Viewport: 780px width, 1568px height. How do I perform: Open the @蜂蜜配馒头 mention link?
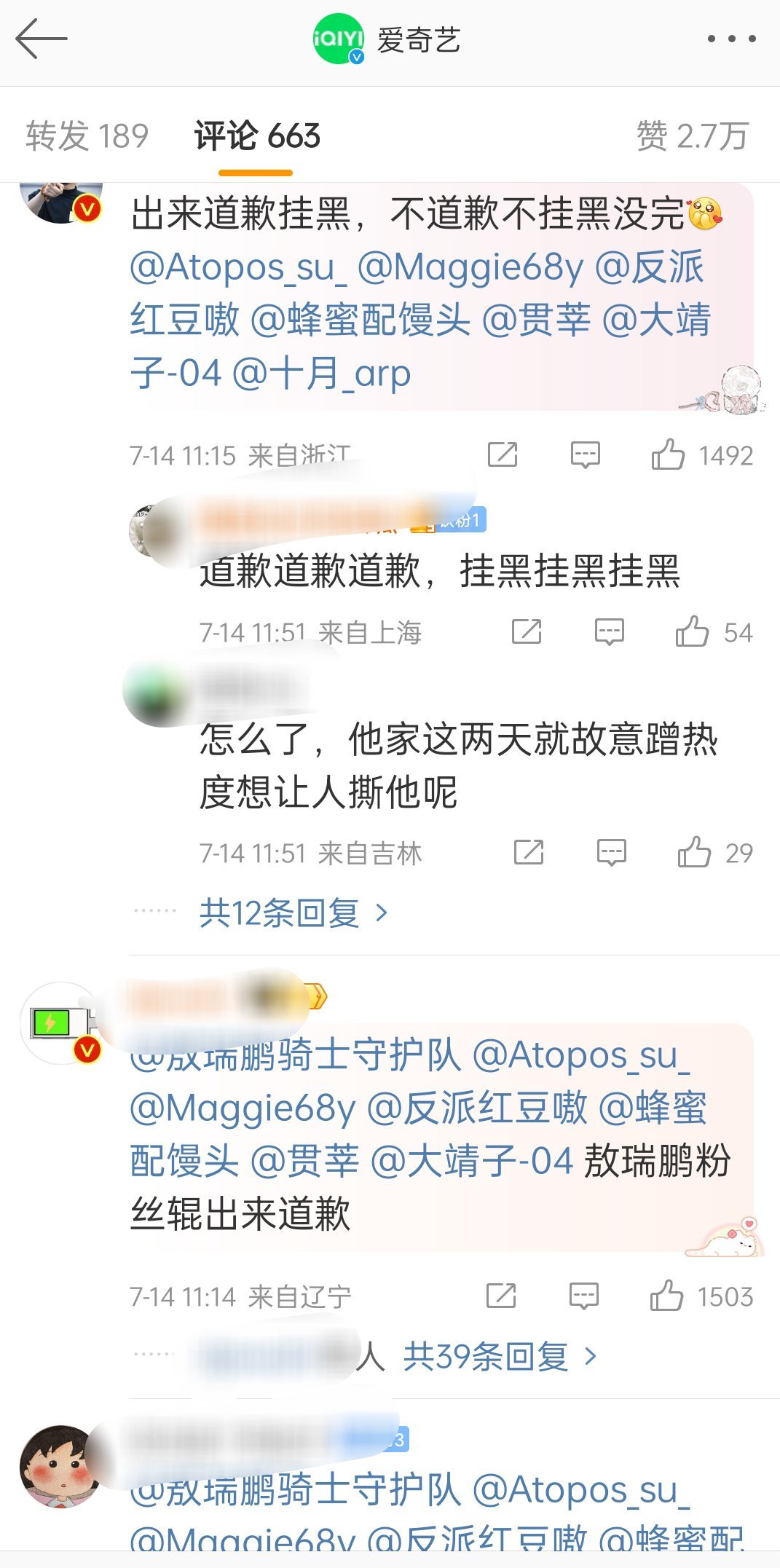coord(361,320)
